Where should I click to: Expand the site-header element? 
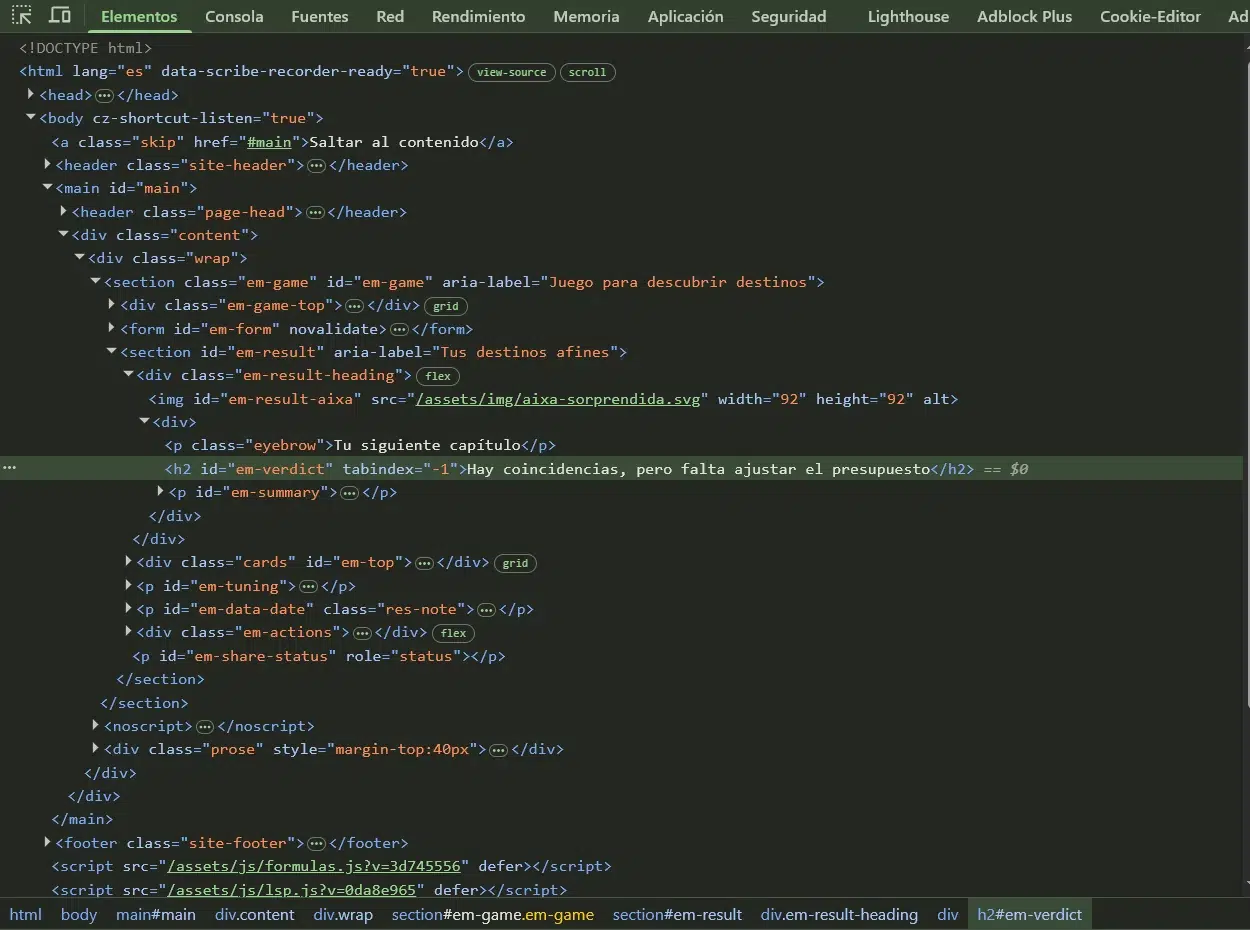point(47,164)
